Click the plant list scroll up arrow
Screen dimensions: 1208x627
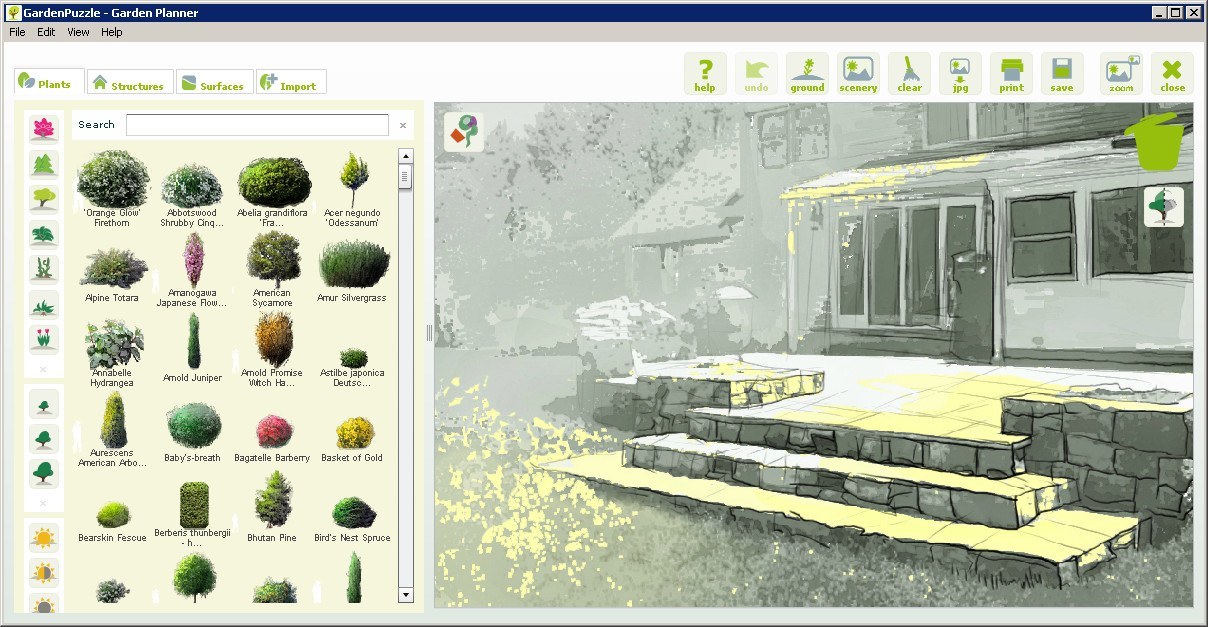(x=406, y=156)
